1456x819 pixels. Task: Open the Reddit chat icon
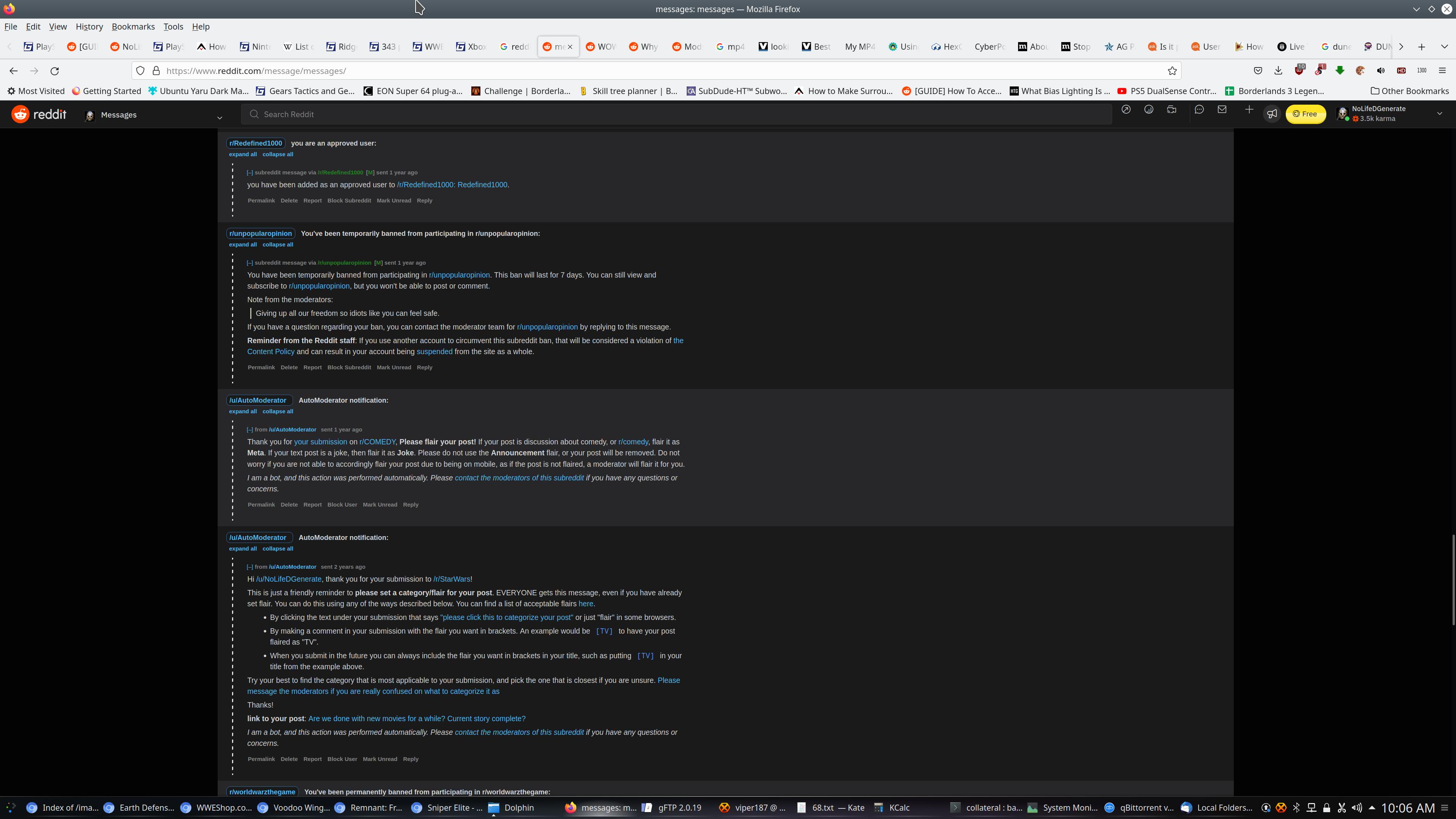point(1199,110)
